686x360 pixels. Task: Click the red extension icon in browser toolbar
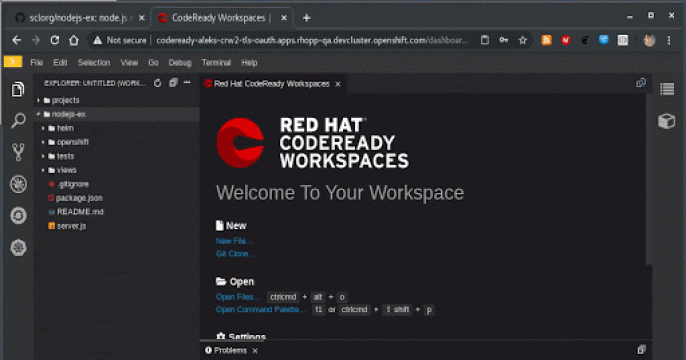point(566,40)
